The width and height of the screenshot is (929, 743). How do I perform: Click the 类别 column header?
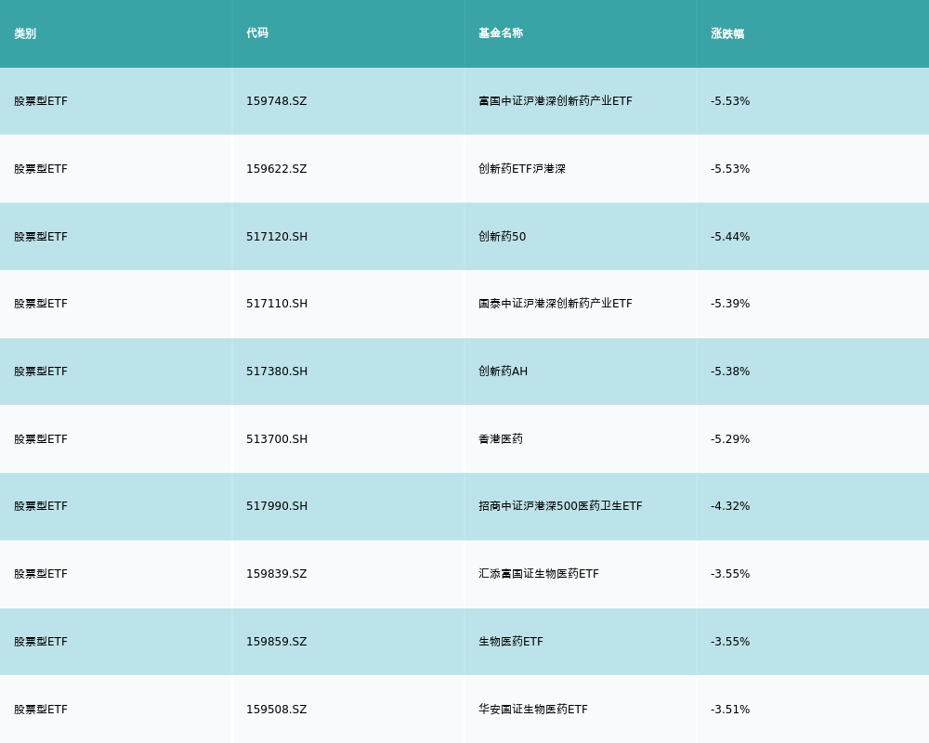pyautogui.click(x=25, y=33)
